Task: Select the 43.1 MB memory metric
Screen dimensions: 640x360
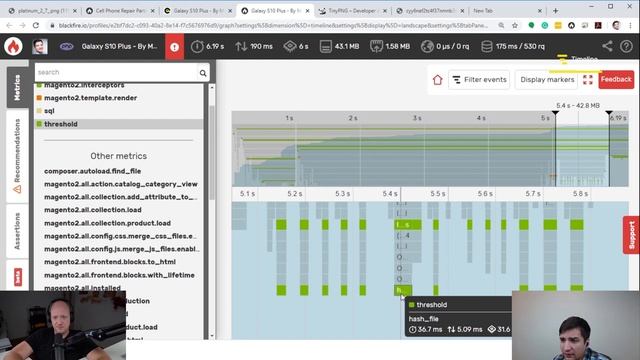Action: (339, 47)
